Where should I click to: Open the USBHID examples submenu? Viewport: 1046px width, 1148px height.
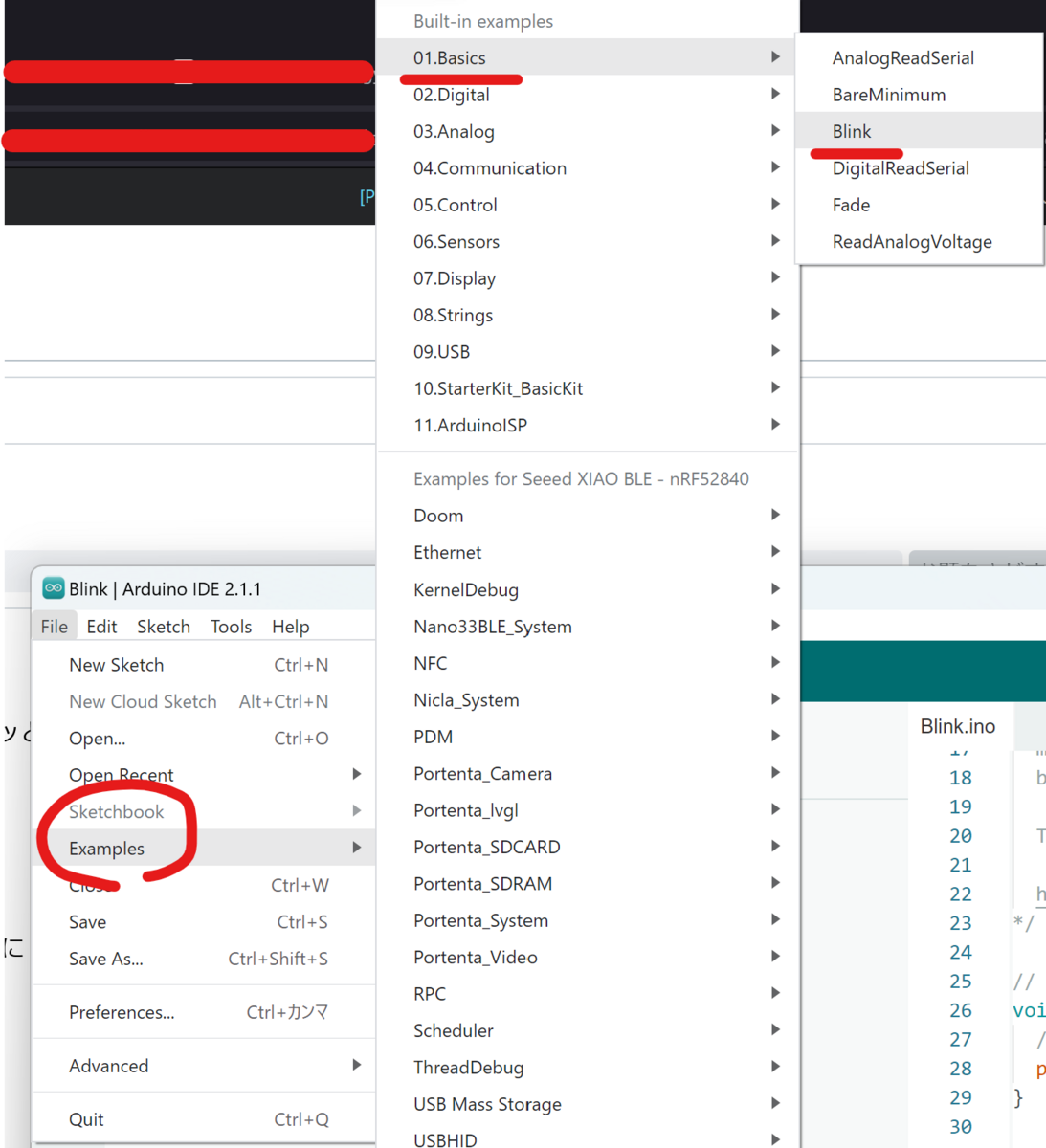tap(587, 1136)
